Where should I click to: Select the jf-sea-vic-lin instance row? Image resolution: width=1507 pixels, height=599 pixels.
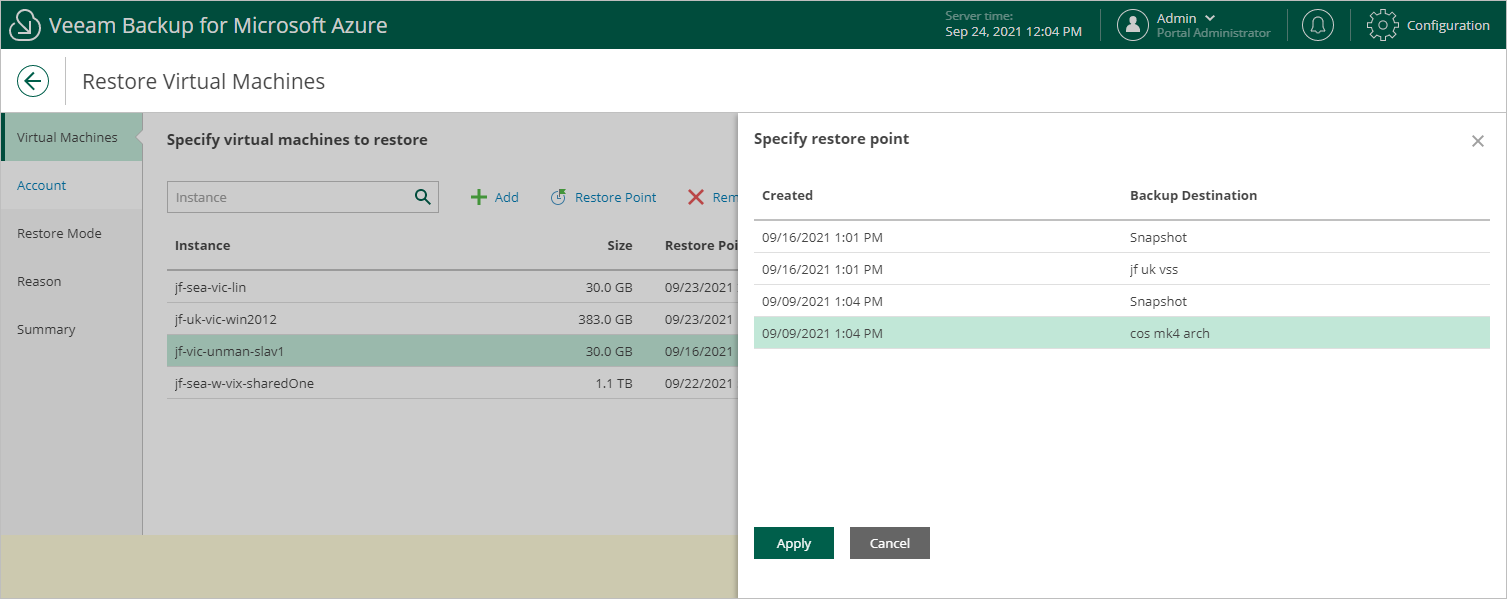click(x=452, y=287)
